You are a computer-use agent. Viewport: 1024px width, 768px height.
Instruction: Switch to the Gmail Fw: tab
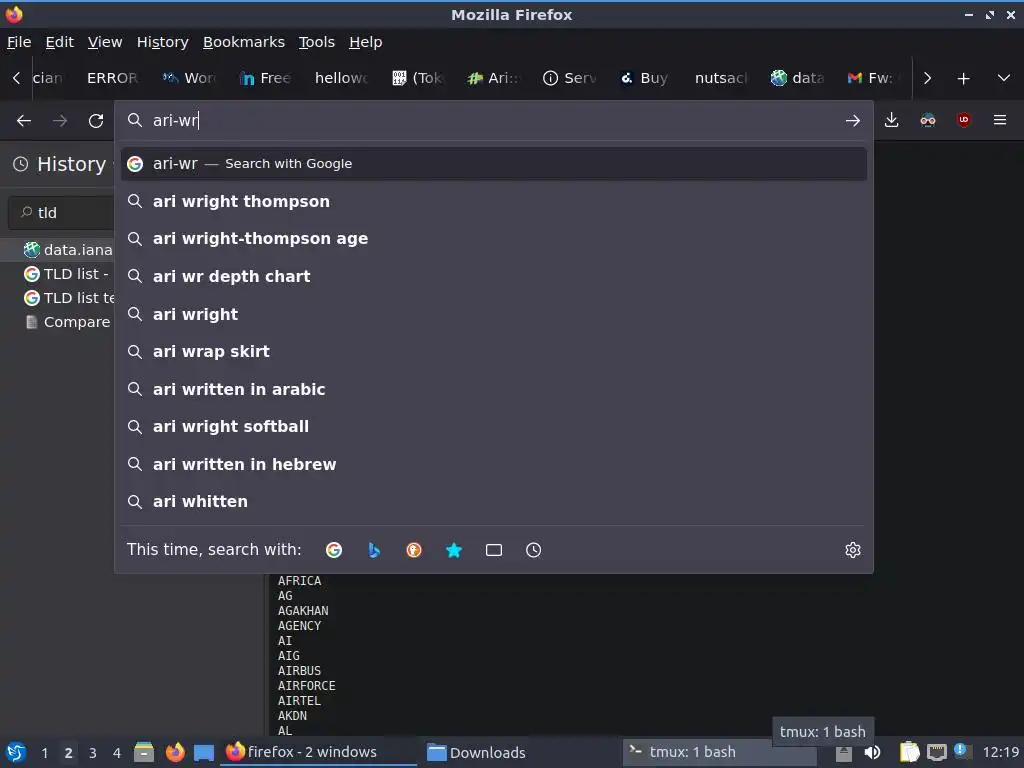coord(873,78)
